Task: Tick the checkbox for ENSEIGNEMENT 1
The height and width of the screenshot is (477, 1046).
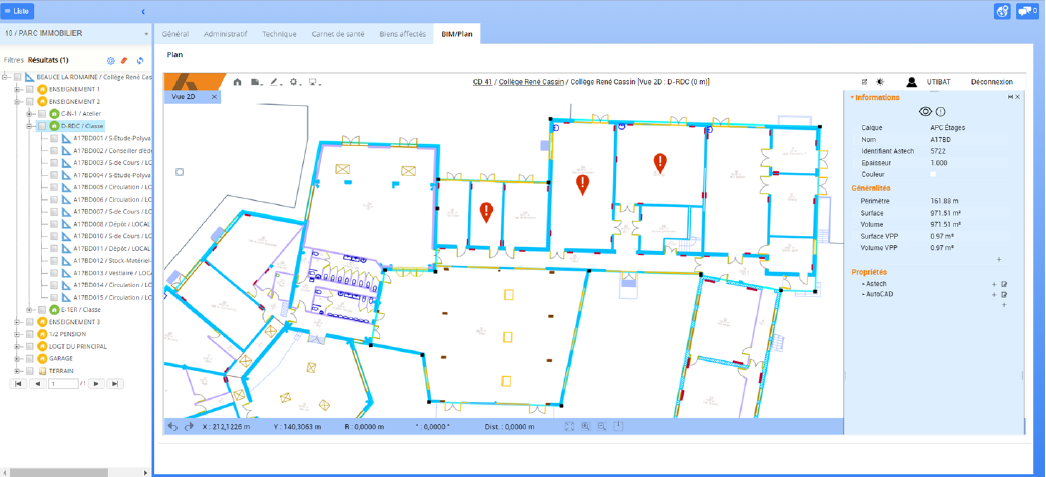Action: click(x=30, y=89)
